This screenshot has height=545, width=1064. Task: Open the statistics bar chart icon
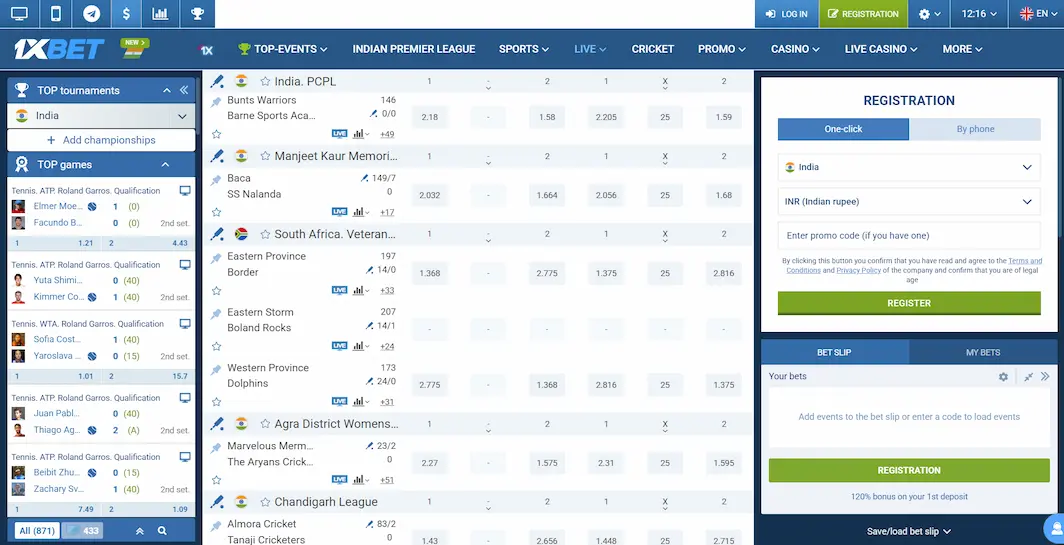point(161,14)
